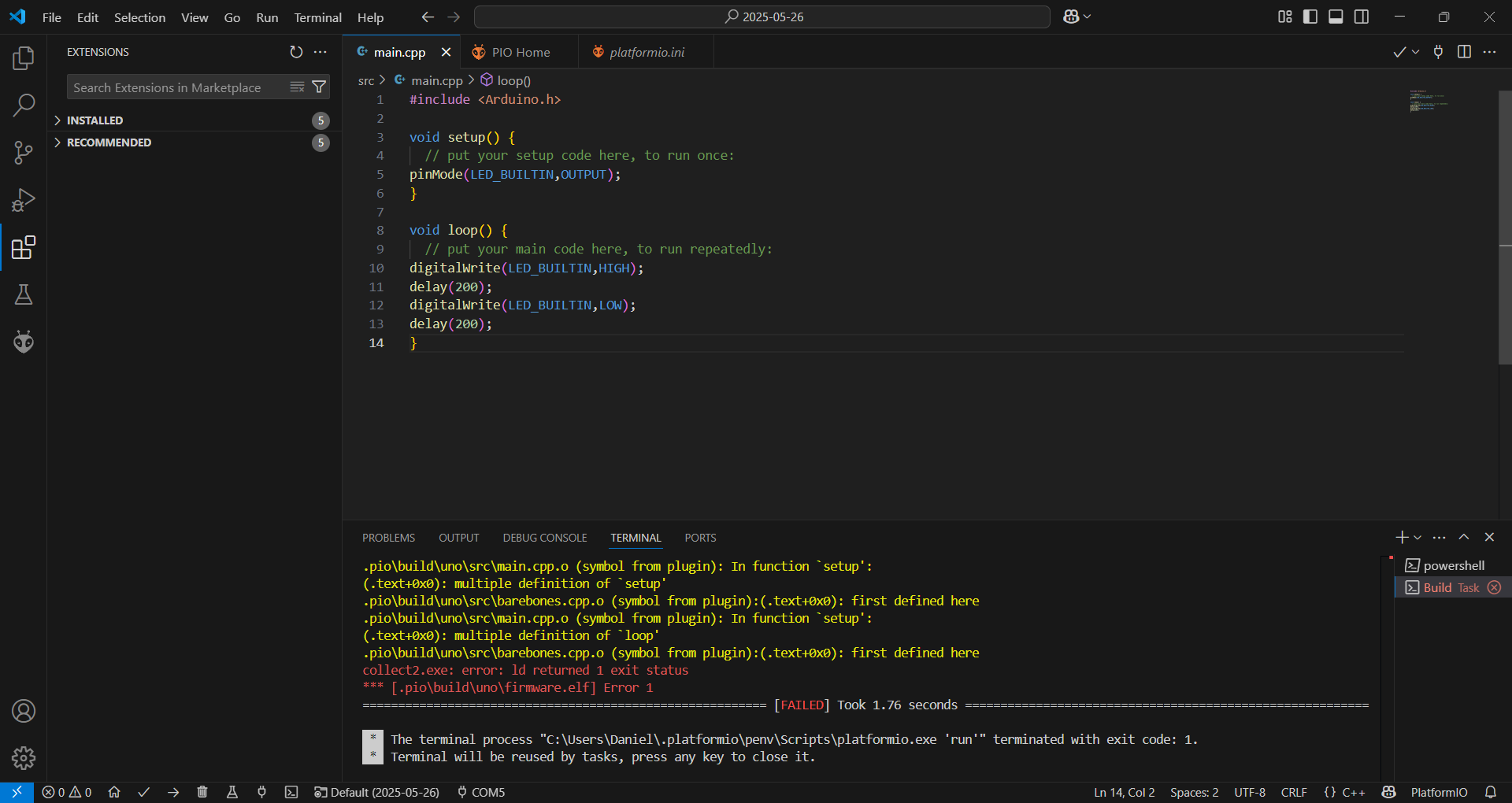Open editor more actions menu
1512x803 pixels.
click(x=1489, y=52)
